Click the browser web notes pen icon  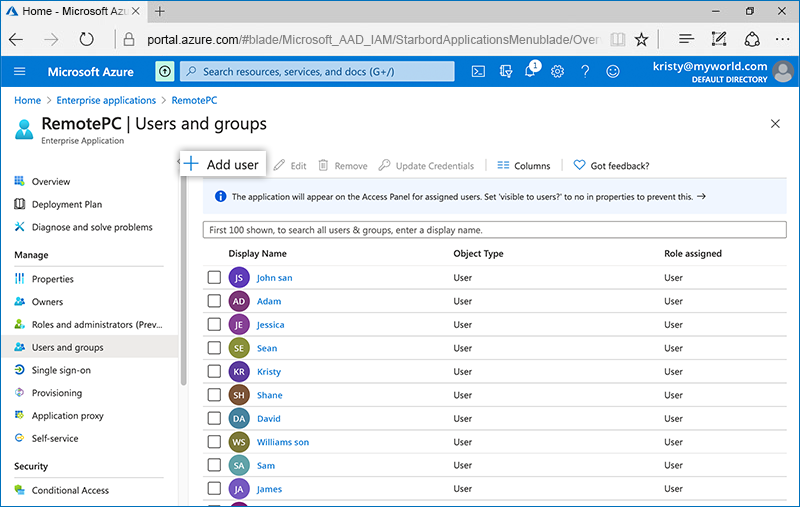click(719, 39)
